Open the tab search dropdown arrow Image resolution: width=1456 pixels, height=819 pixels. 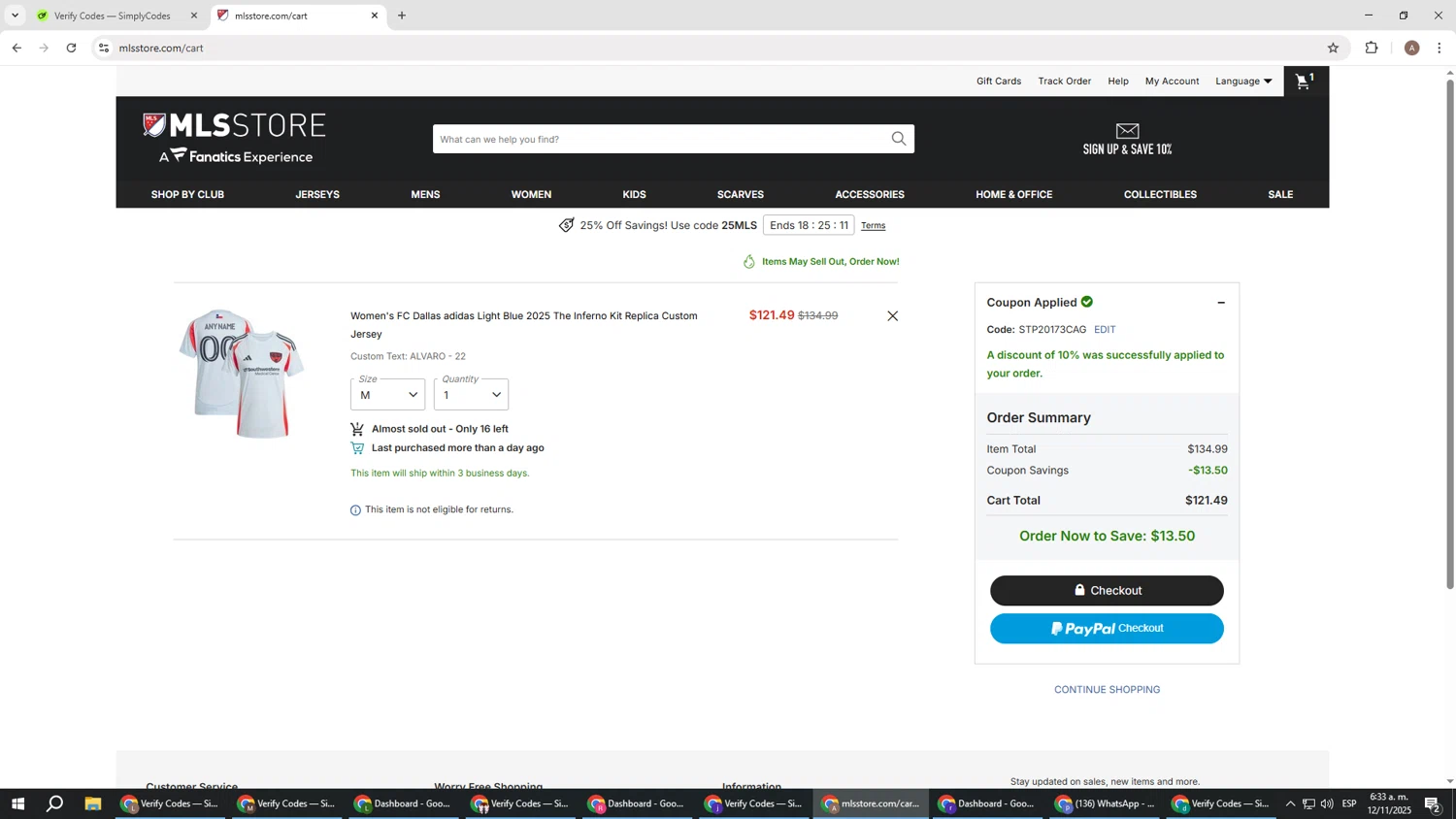(x=15, y=16)
